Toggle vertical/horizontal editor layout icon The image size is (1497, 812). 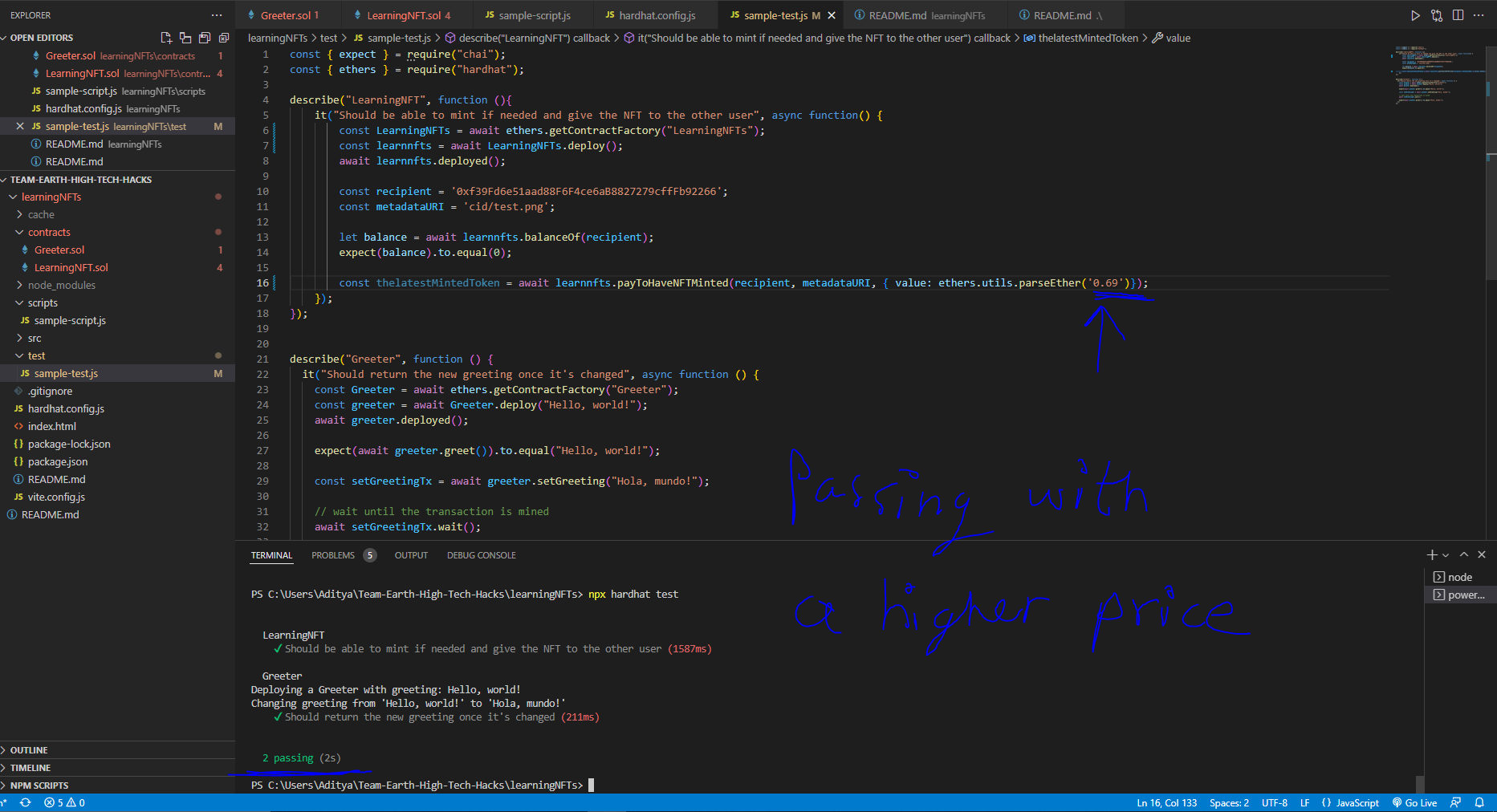click(x=185, y=38)
